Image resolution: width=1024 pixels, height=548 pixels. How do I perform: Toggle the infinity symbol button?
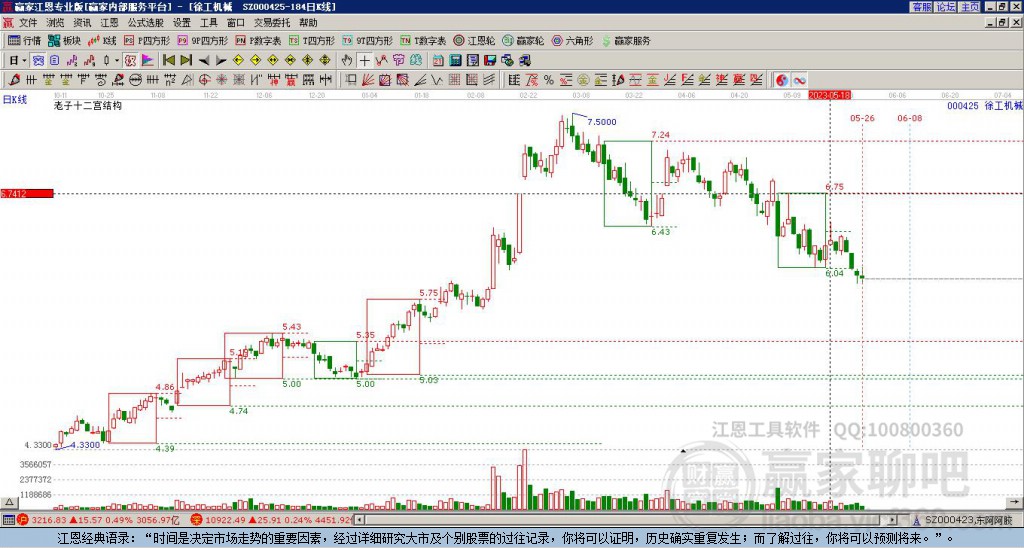[x=799, y=80]
